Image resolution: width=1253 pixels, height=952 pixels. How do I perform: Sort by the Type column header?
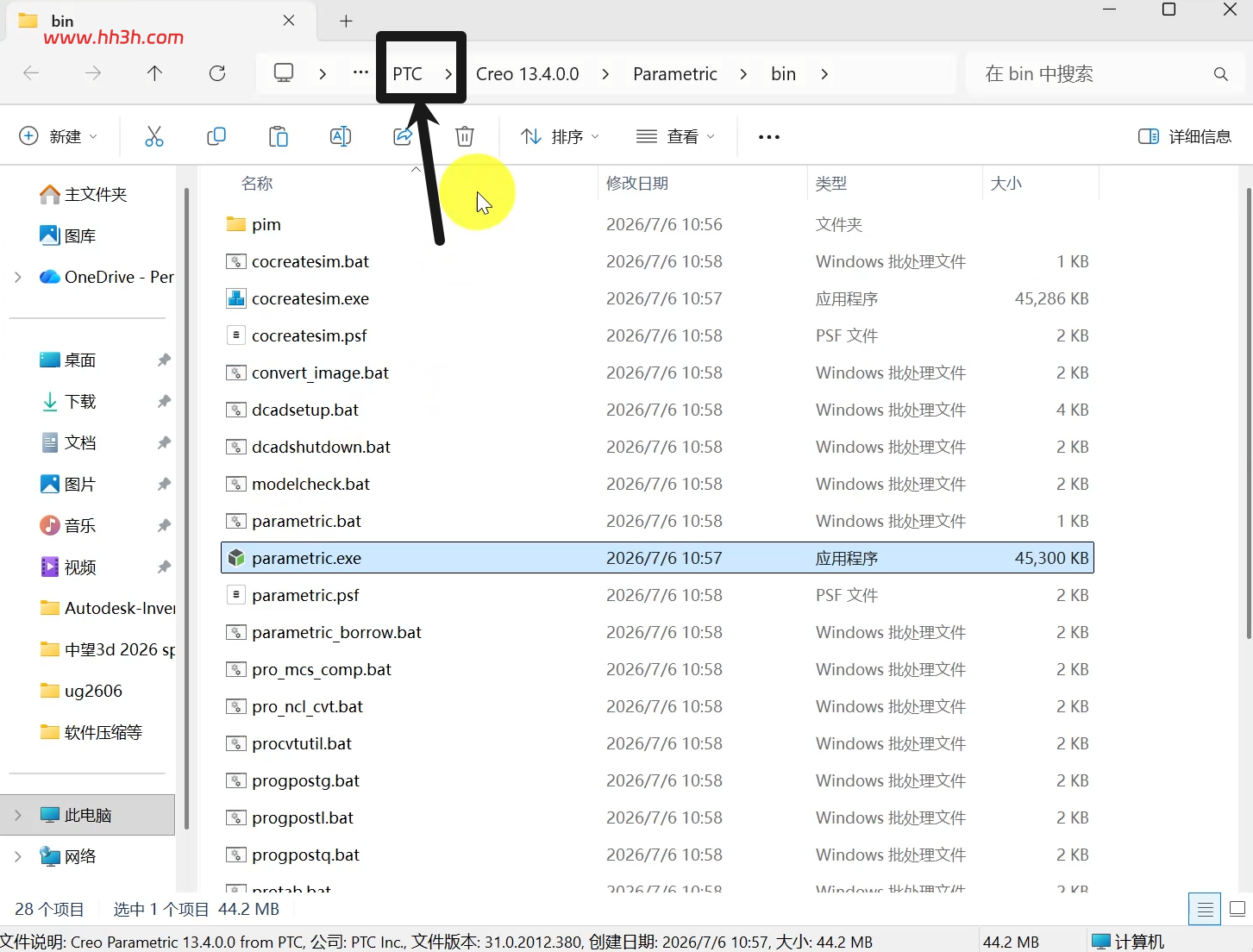pyautogui.click(x=831, y=183)
